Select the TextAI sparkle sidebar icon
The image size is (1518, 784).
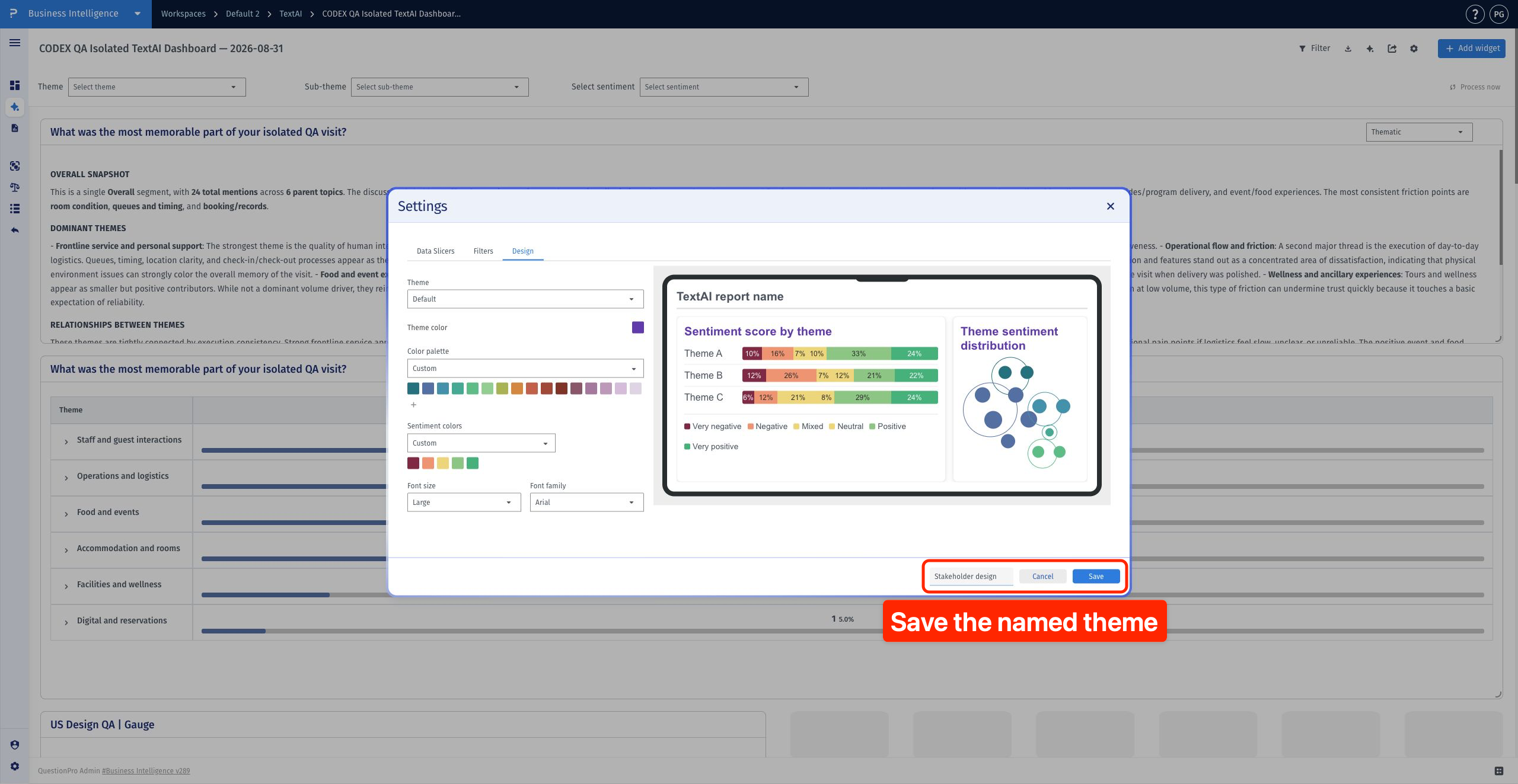(x=15, y=107)
